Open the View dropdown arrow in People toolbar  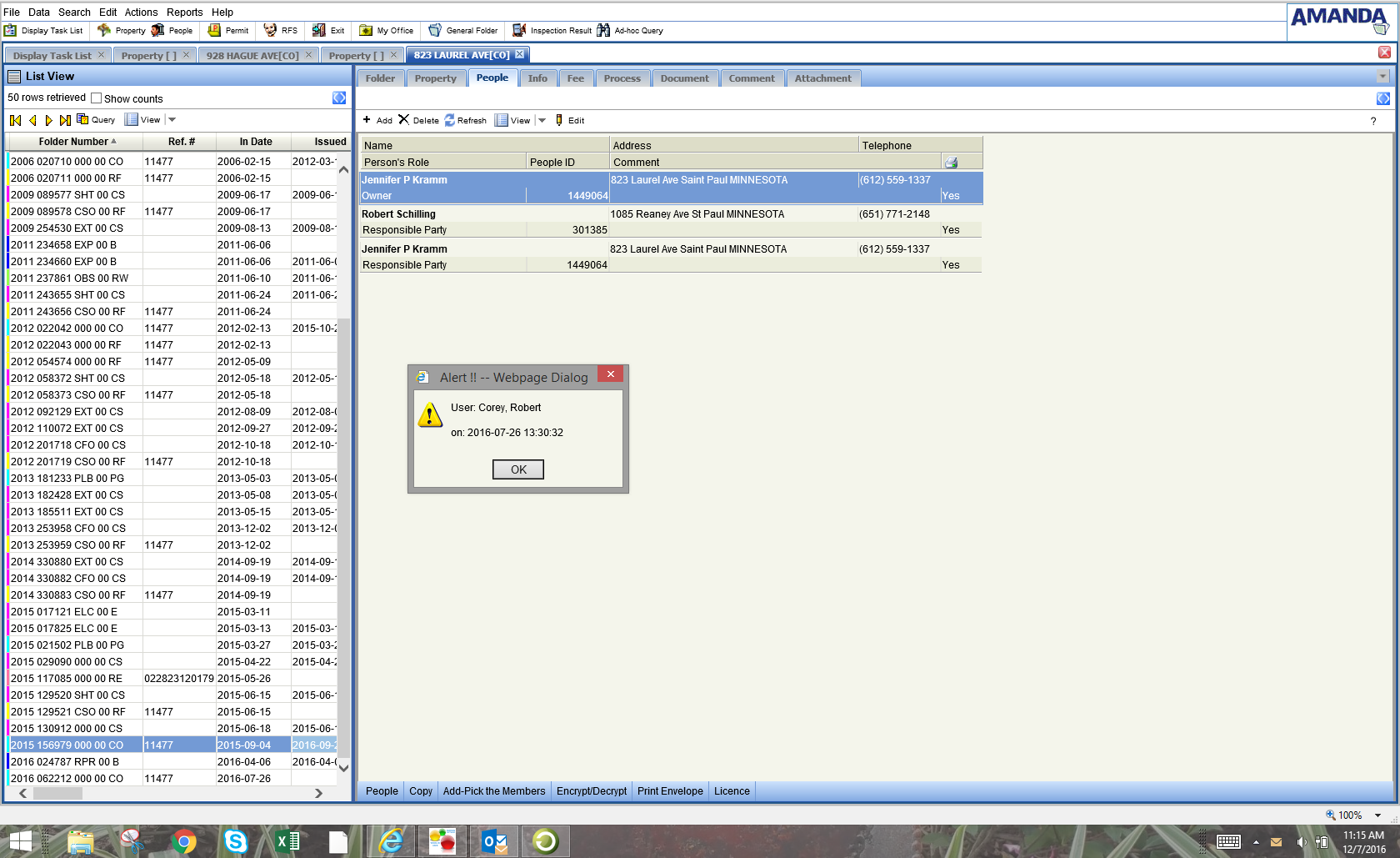click(542, 120)
